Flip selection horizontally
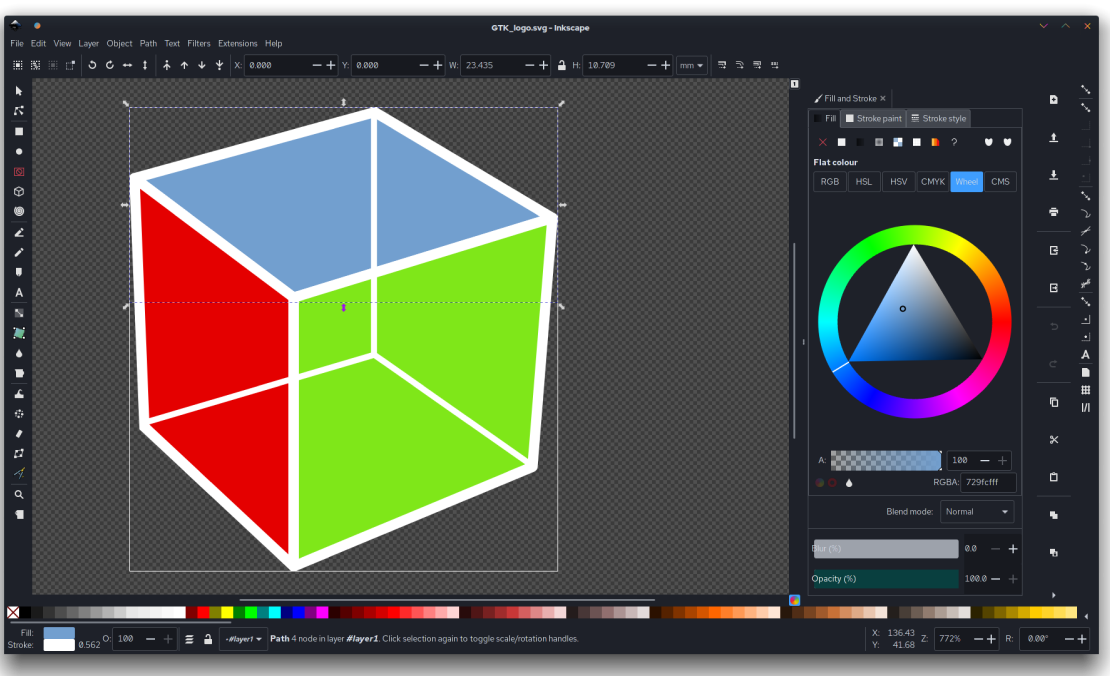The width and height of the screenshot is (1110, 676). pos(127,65)
